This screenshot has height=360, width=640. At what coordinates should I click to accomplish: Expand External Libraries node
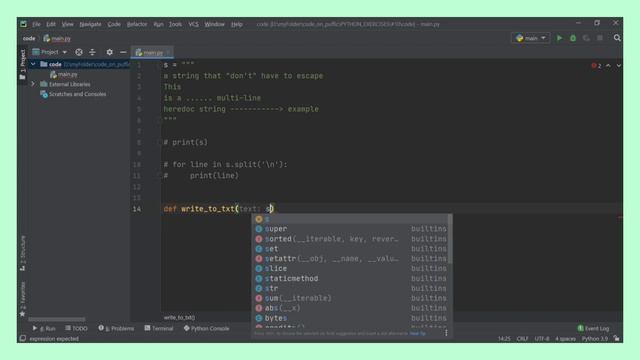(33, 84)
